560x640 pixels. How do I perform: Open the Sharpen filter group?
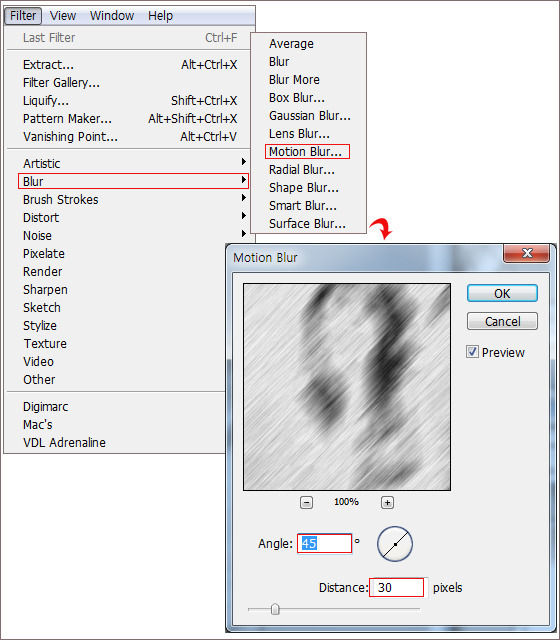[x=45, y=289]
